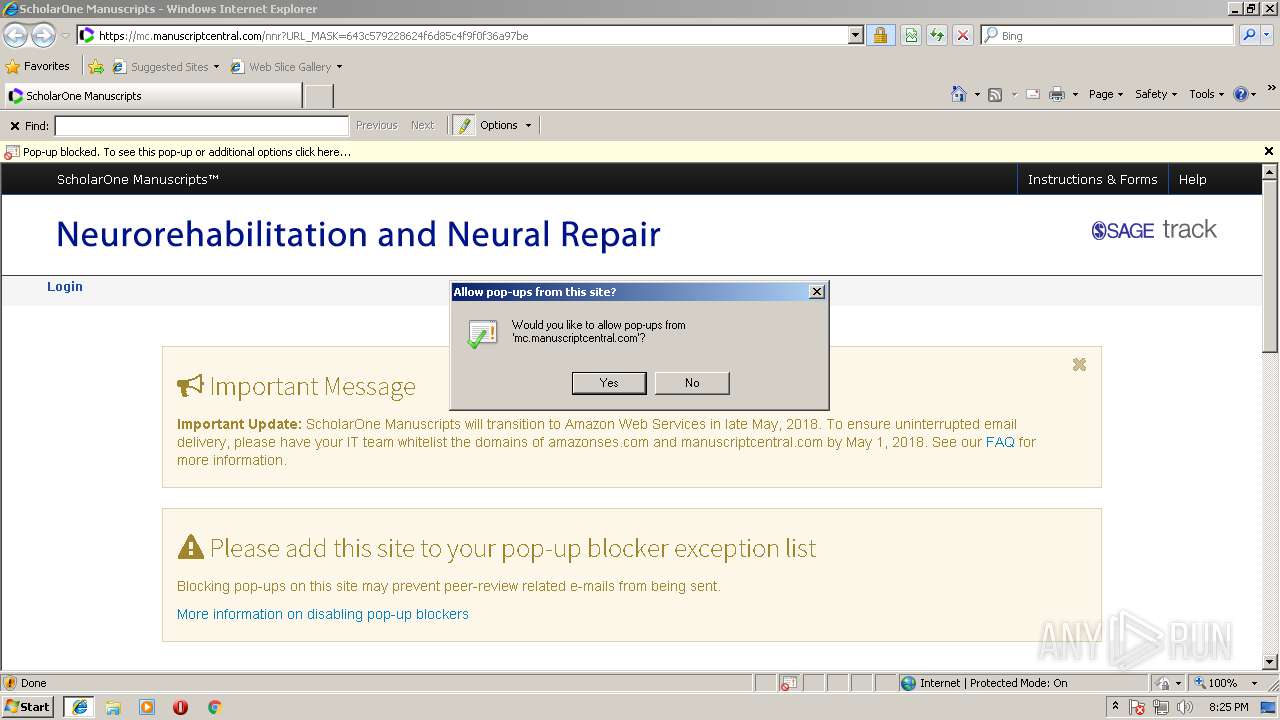Click Yes to allow pop-ups
The height and width of the screenshot is (720, 1280).
609,383
